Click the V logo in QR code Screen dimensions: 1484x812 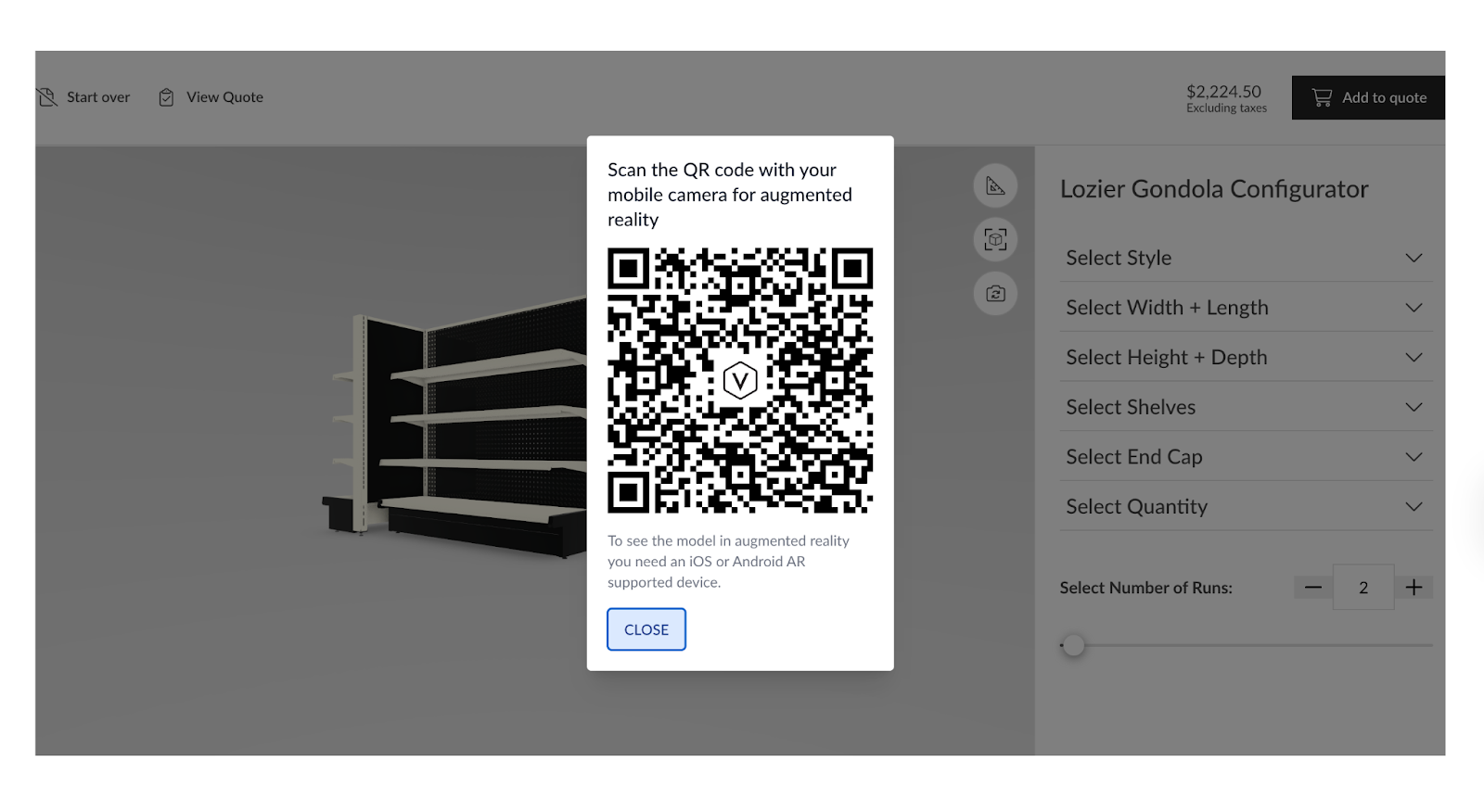[740, 380]
